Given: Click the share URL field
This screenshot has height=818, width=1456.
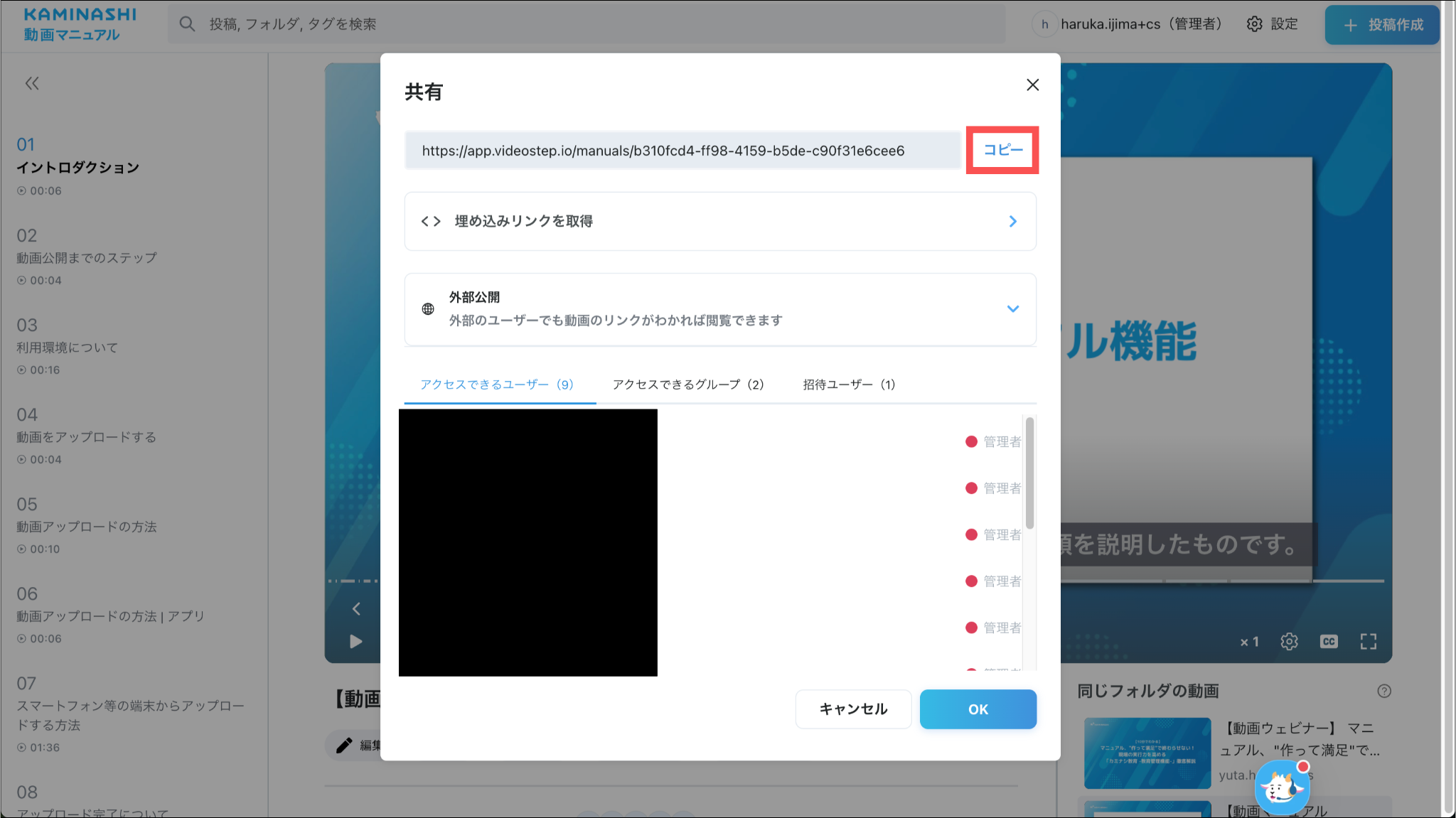Looking at the screenshot, I should pyautogui.click(x=682, y=151).
